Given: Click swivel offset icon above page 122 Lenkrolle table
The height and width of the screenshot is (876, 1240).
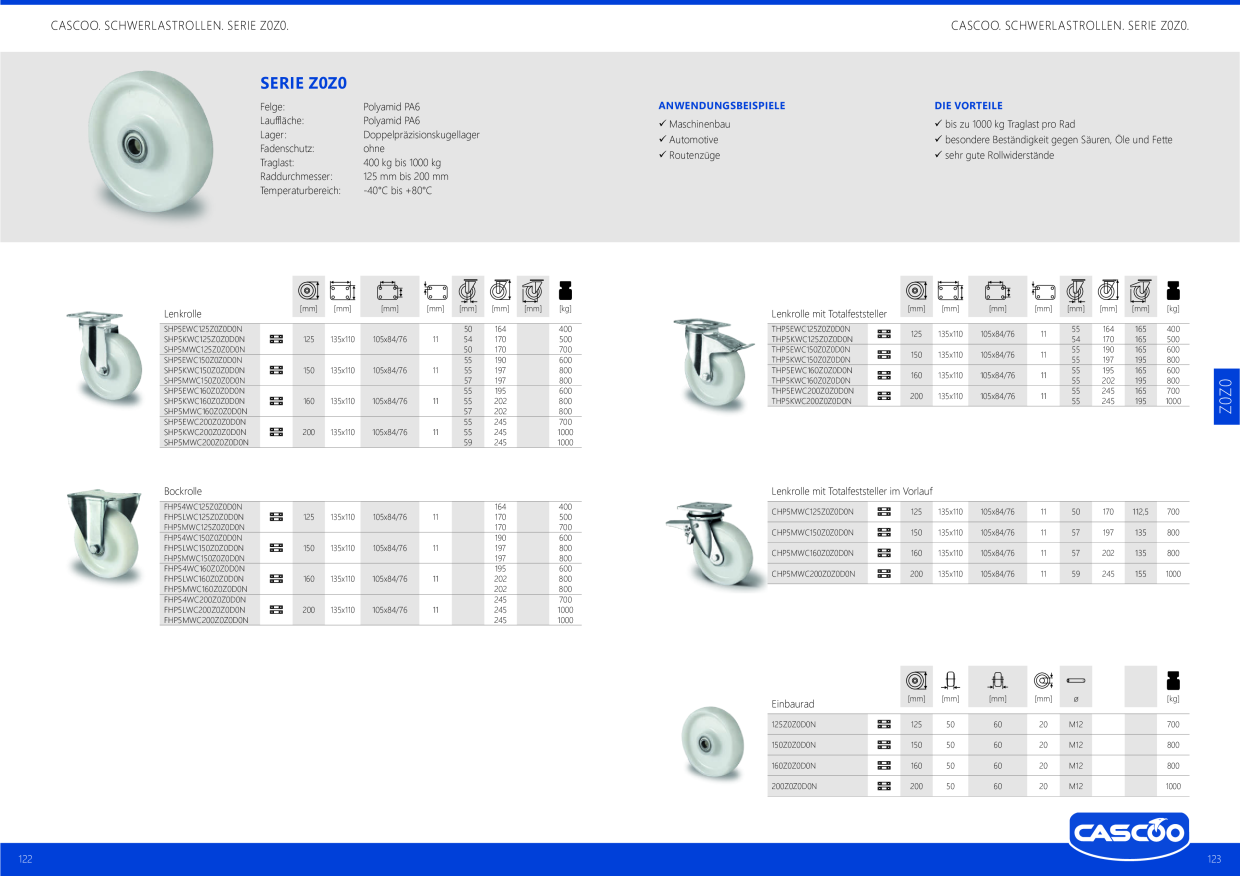Looking at the screenshot, I should click(467, 290).
